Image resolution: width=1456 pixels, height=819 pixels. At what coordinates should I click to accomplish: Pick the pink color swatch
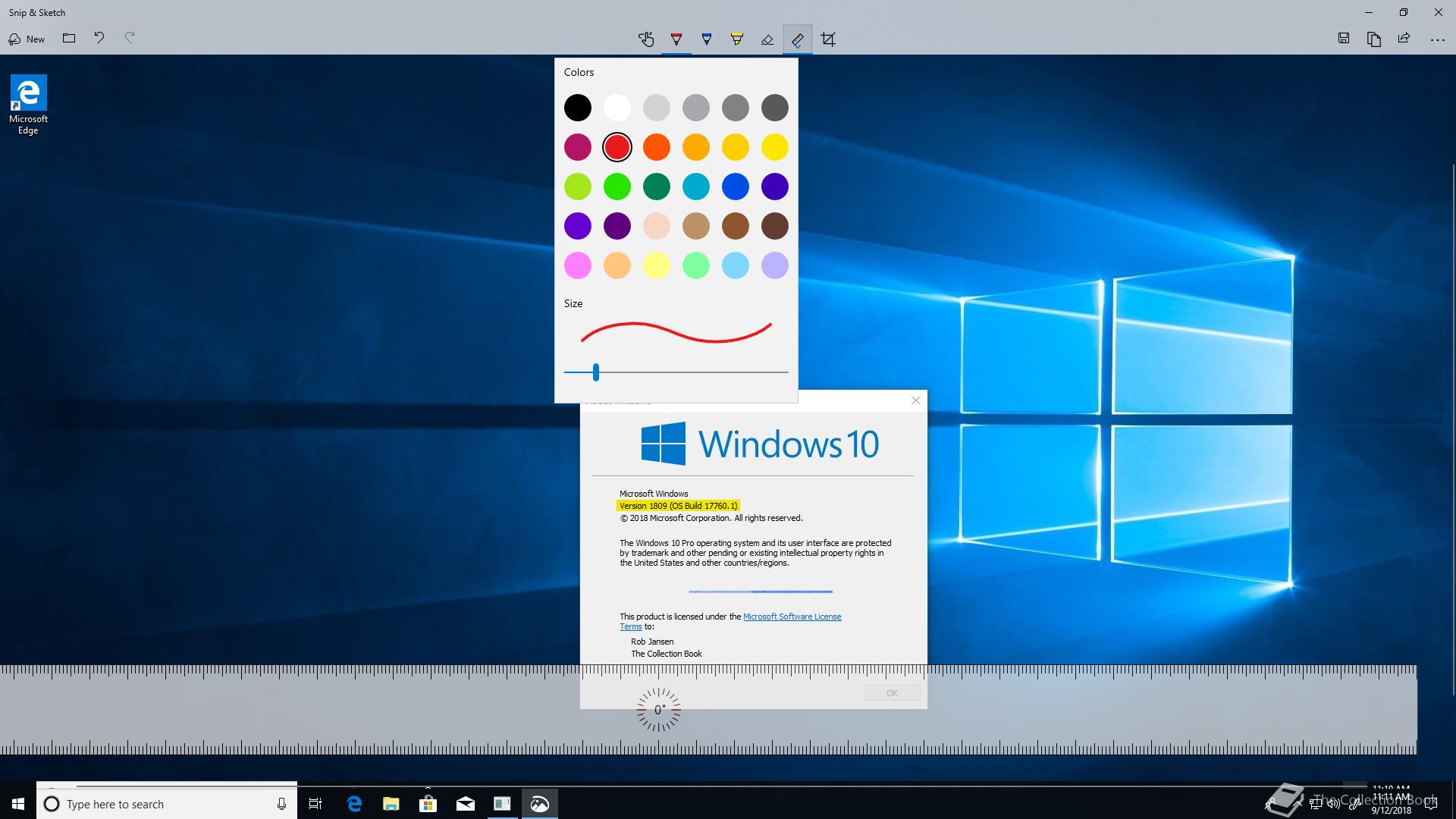pyautogui.click(x=578, y=265)
